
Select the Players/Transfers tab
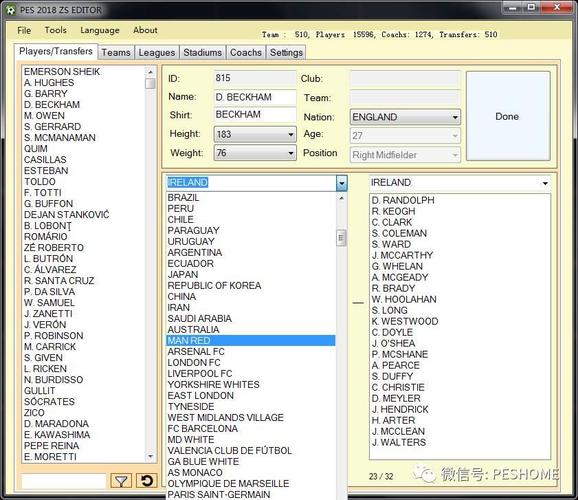(56, 51)
